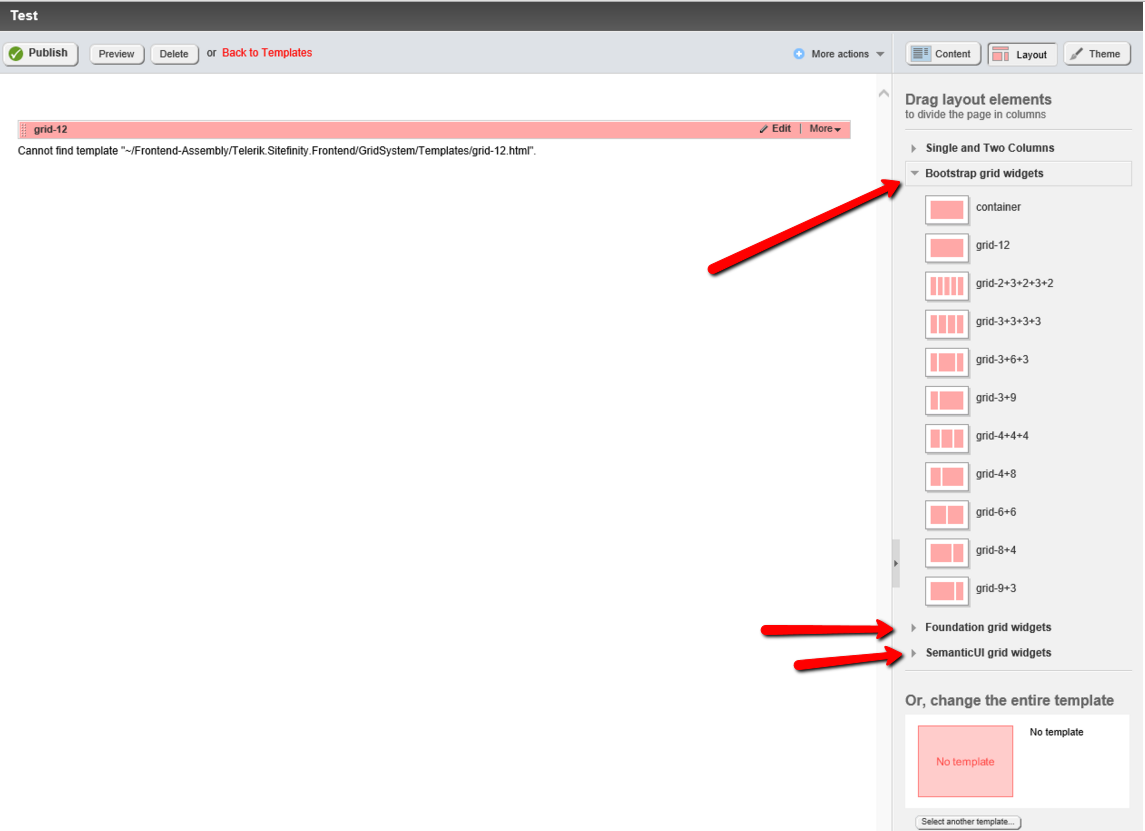Collapse the right sidebar with the splitter arrow

(x=895, y=564)
